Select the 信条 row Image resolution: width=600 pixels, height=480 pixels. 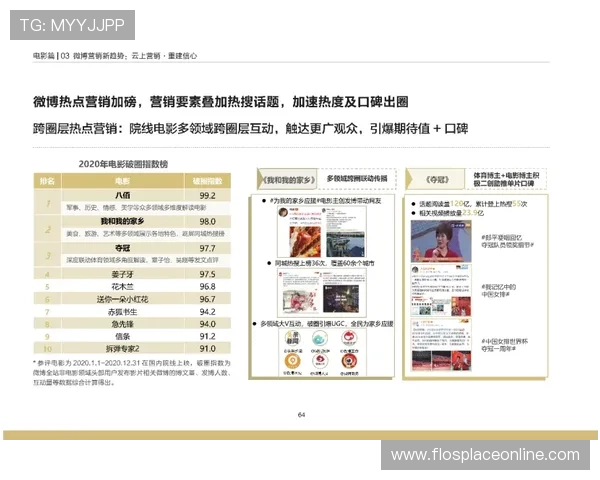tap(132, 336)
